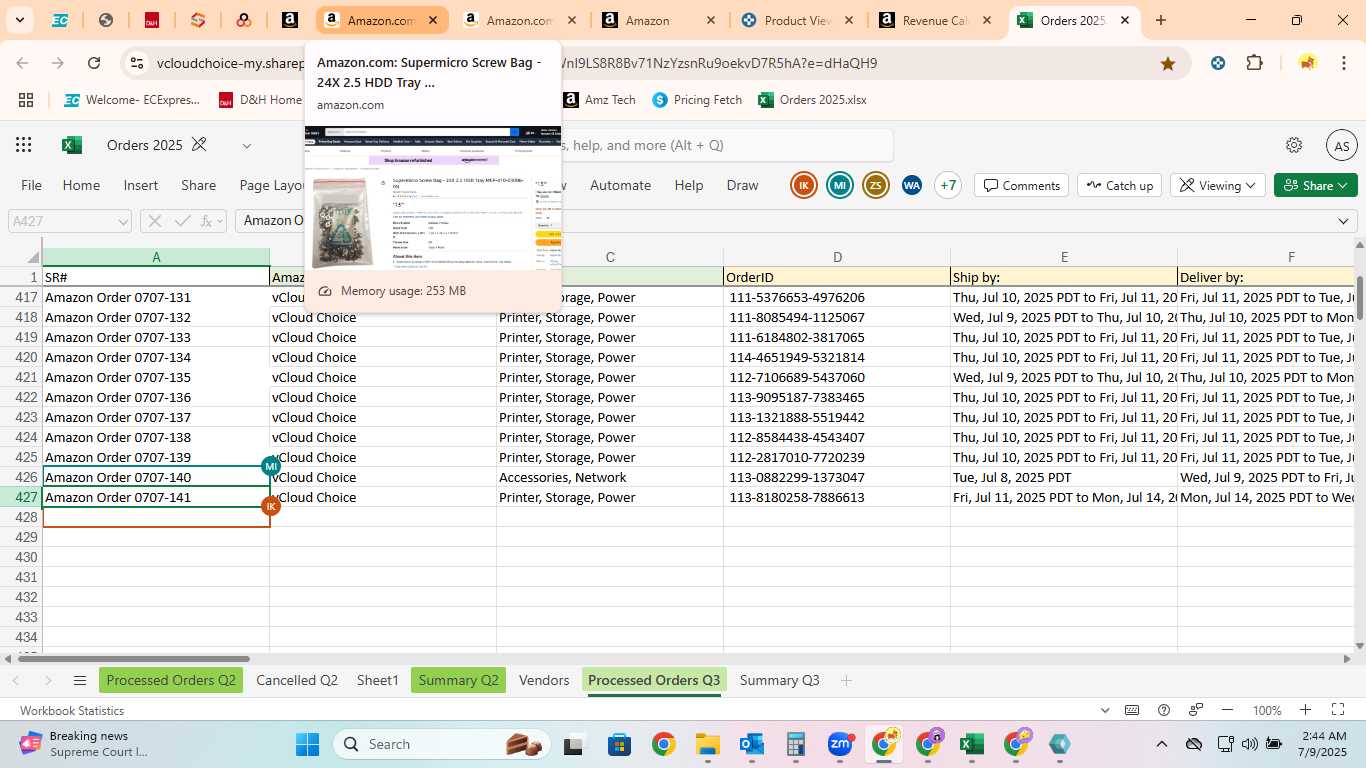The image size is (1366, 768).
Task: Open Microsoft Store from the taskbar
Action: (619, 744)
